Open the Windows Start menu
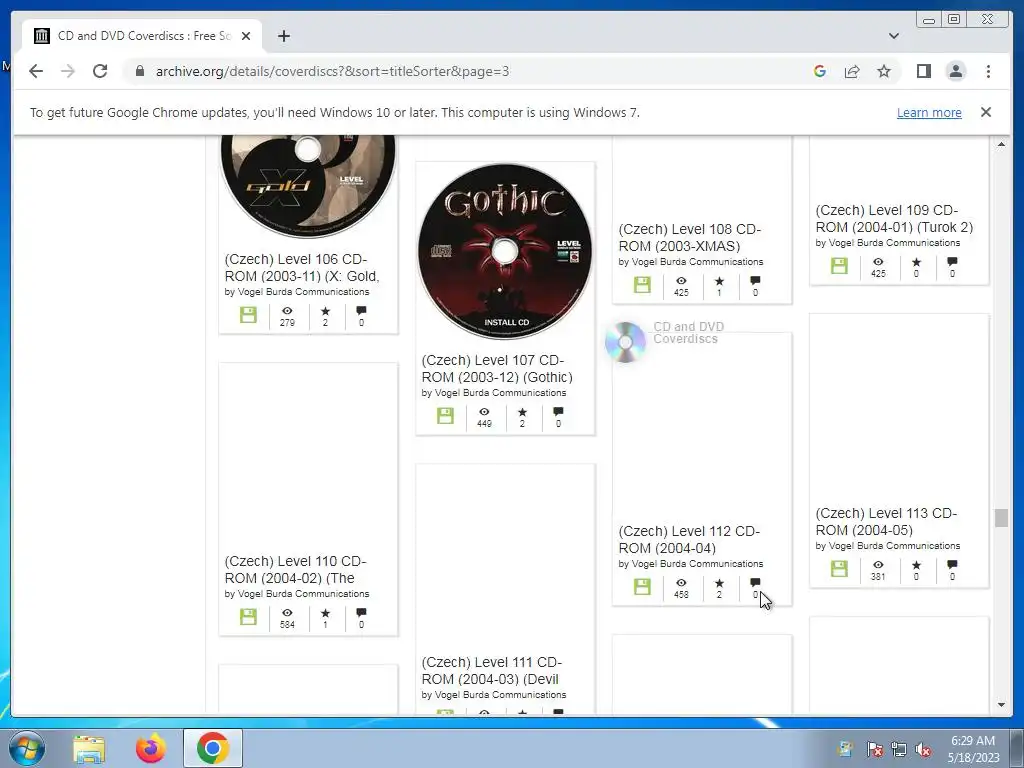 (26, 748)
